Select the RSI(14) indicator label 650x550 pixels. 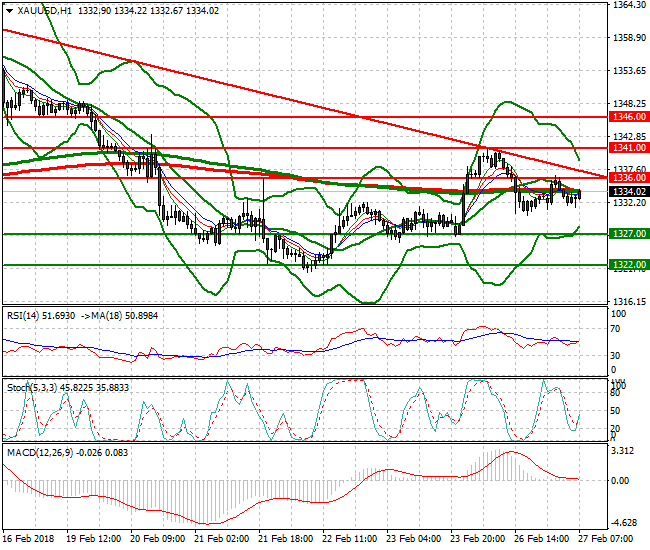point(23,316)
